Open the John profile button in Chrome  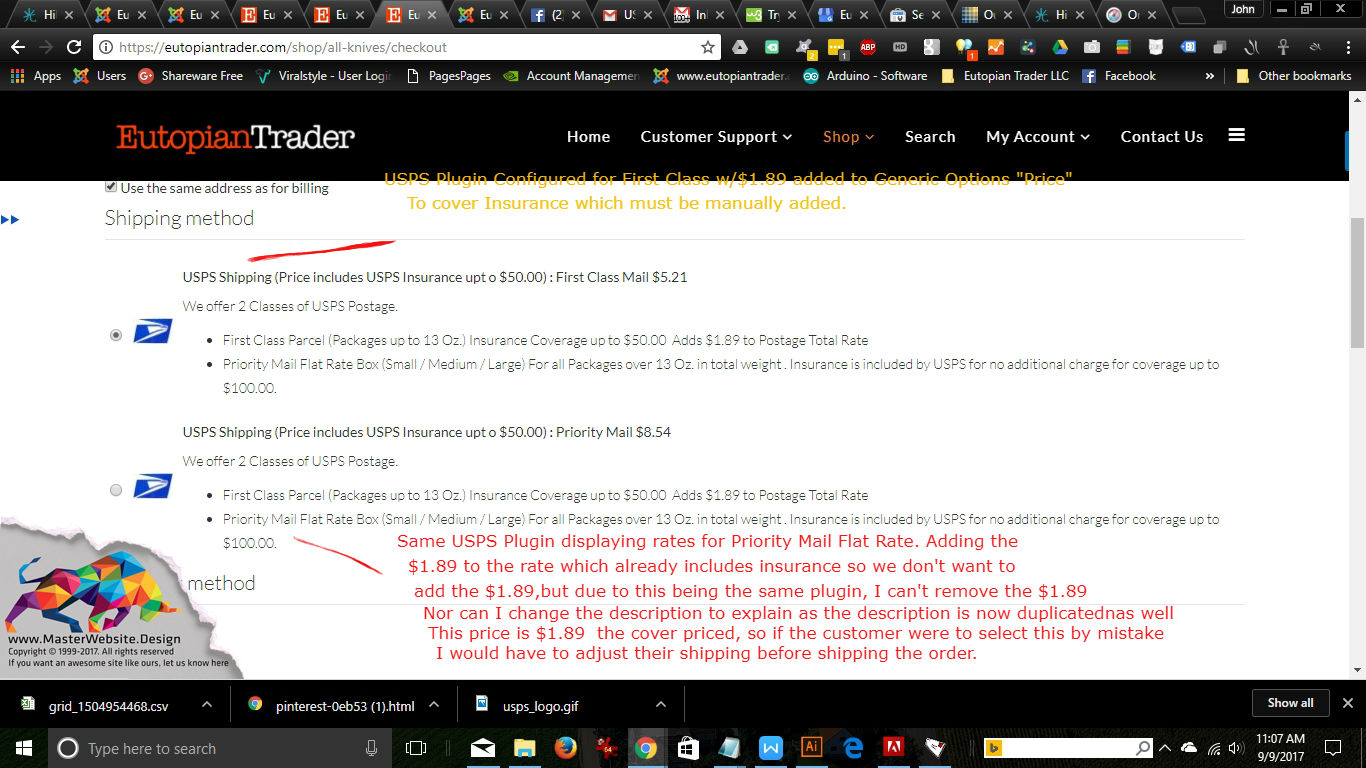pos(1243,9)
